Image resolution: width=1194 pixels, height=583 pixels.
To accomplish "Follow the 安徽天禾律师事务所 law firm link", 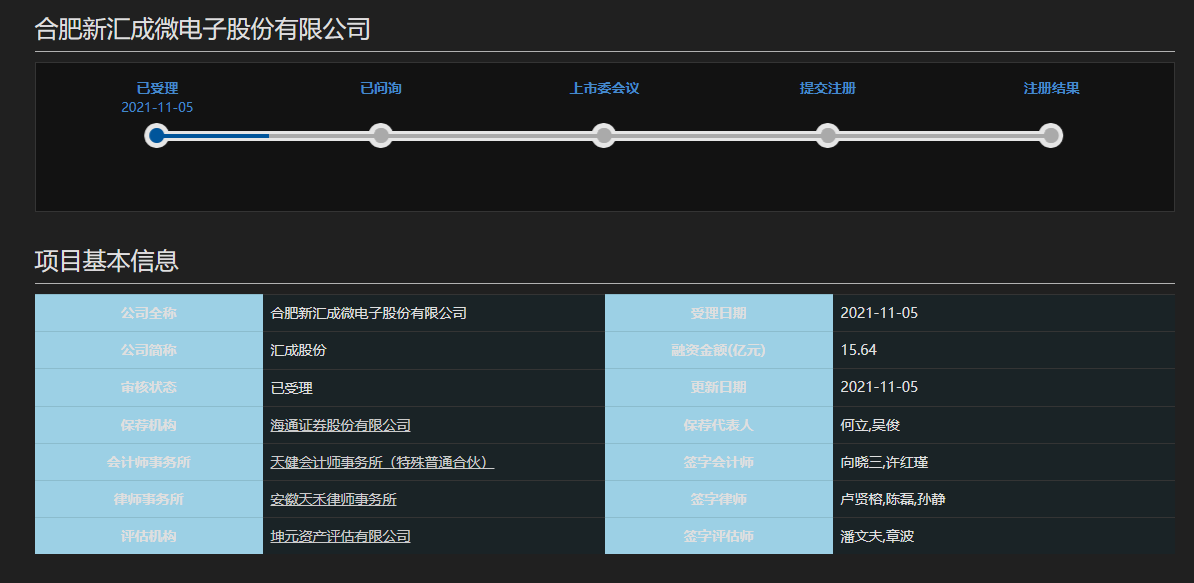I will pyautogui.click(x=340, y=499).
